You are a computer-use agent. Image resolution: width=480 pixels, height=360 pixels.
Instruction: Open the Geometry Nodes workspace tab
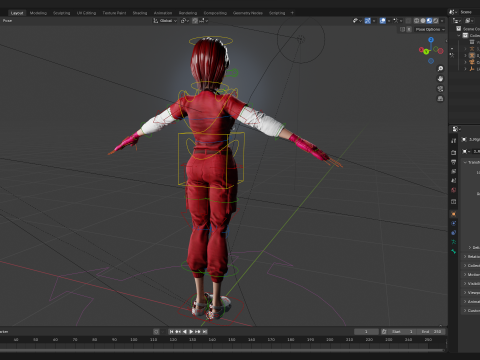[x=248, y=13]
